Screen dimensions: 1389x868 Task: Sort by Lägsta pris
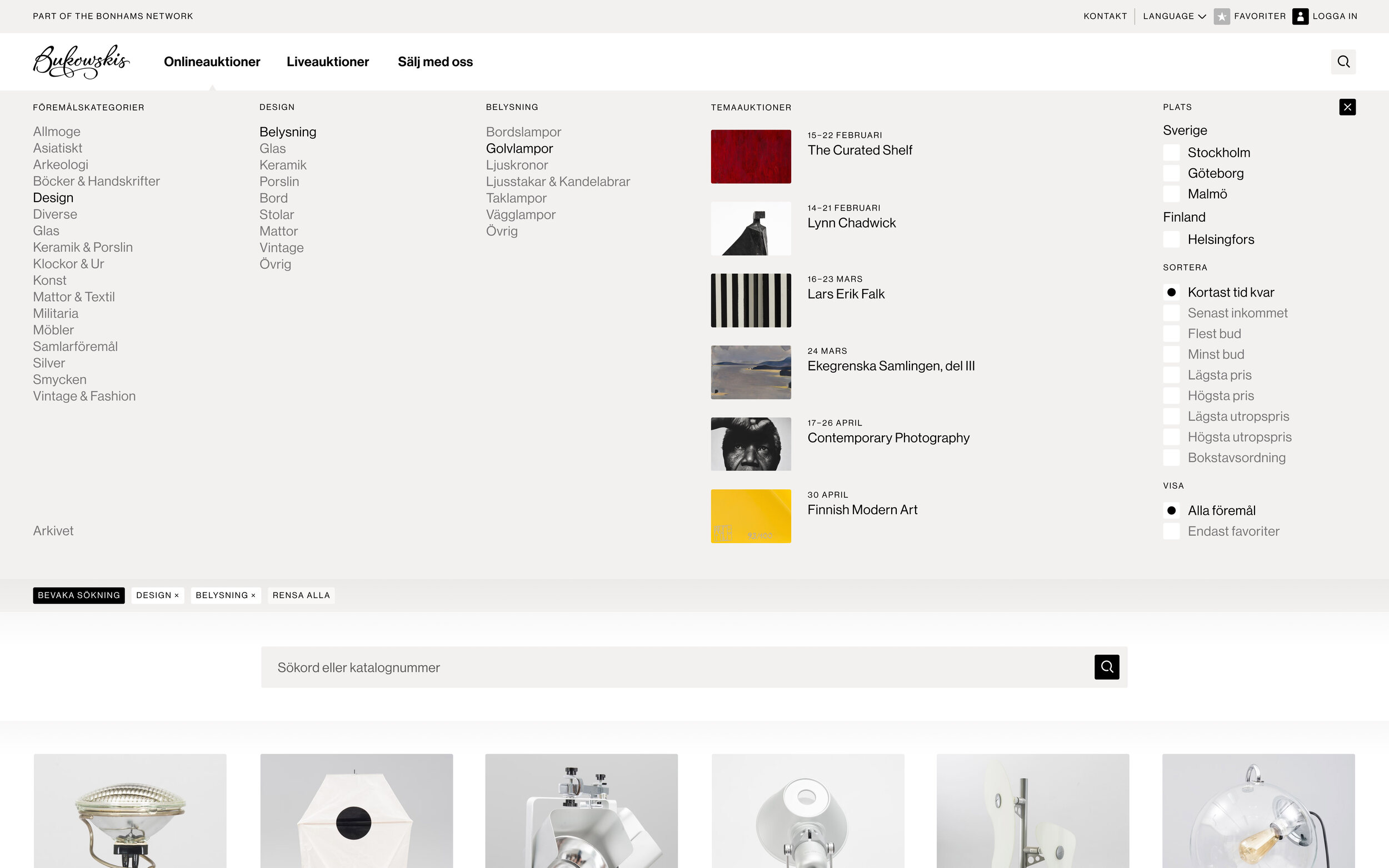click(x=1171, y=375)
